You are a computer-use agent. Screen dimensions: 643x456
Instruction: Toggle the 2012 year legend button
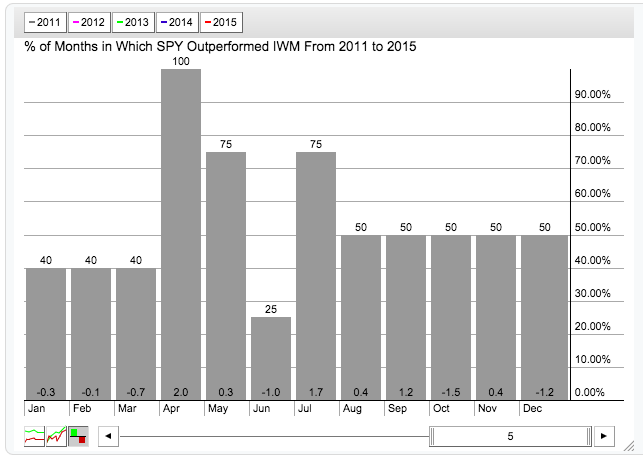click(89, 22)
